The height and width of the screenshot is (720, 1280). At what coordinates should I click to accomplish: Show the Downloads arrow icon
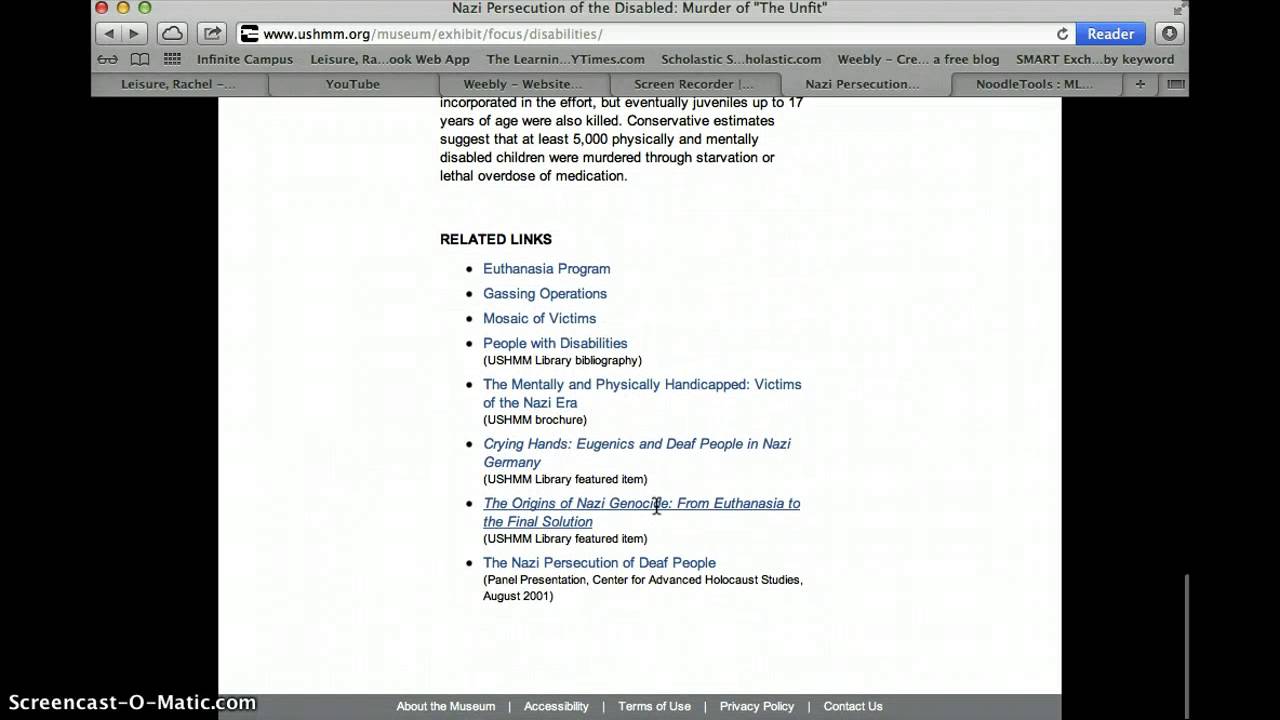[x=1169, y=33]
